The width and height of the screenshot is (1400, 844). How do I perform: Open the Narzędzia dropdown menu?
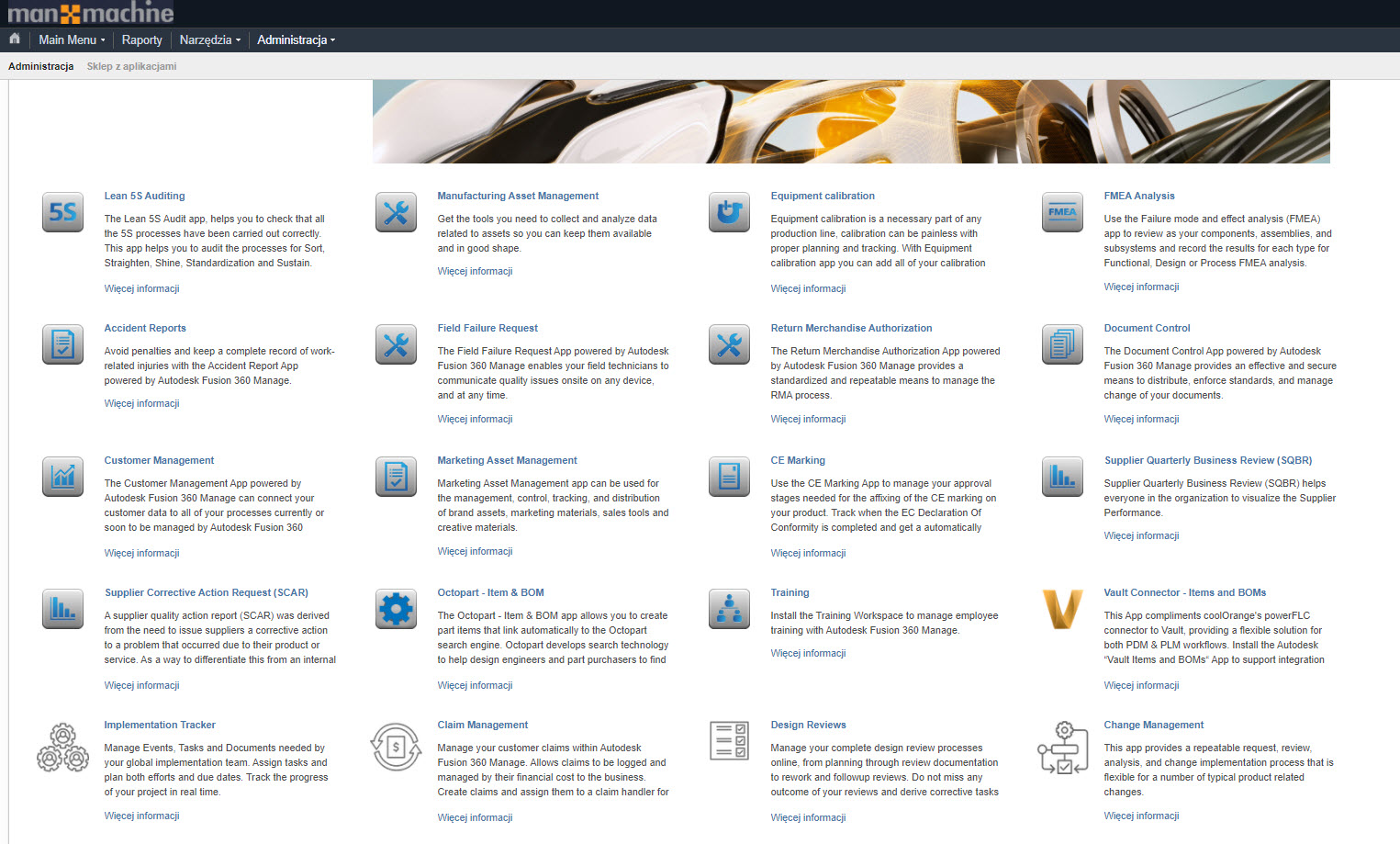(209, 39)
